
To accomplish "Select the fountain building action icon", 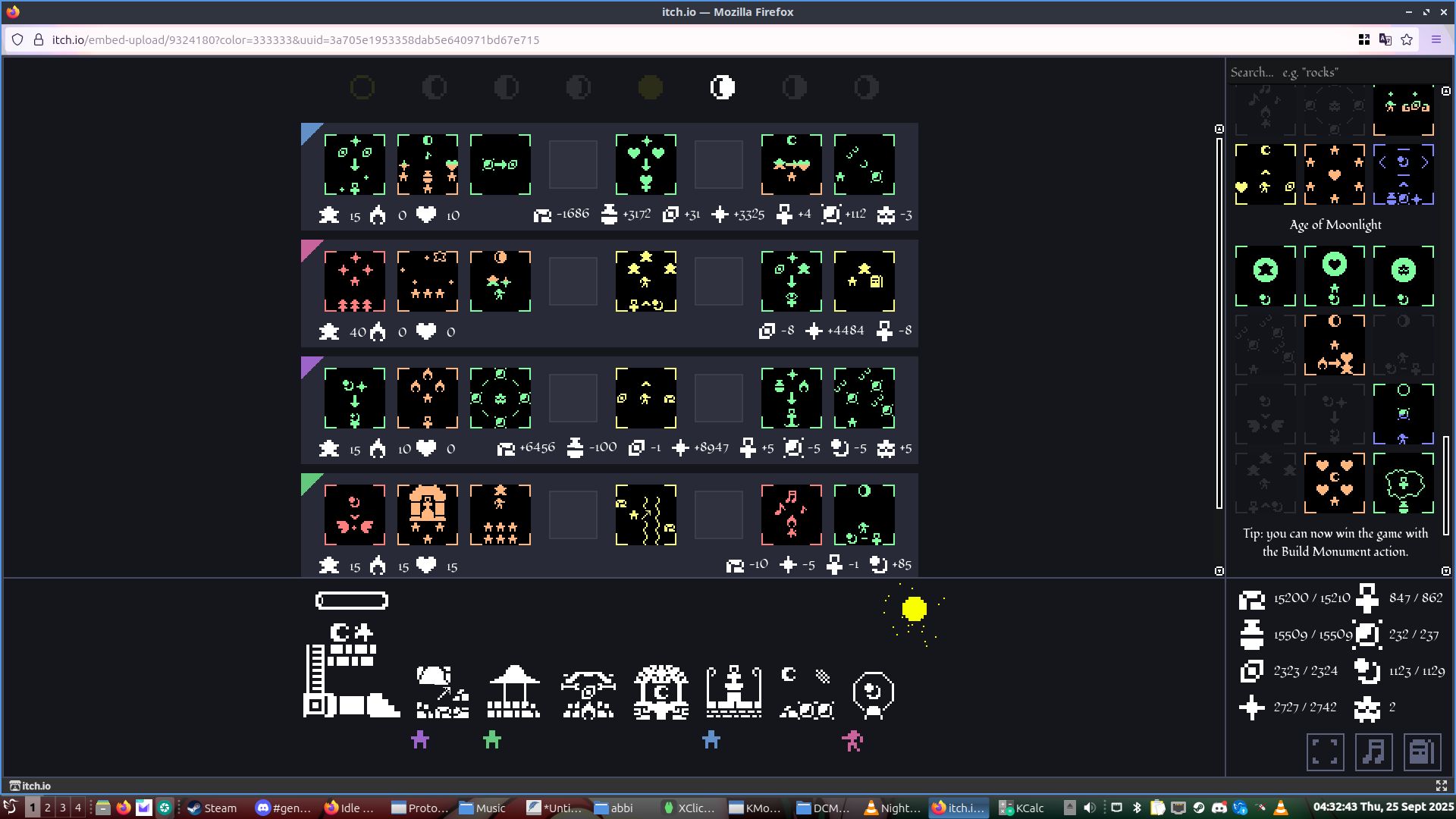I will coord(733,692).
